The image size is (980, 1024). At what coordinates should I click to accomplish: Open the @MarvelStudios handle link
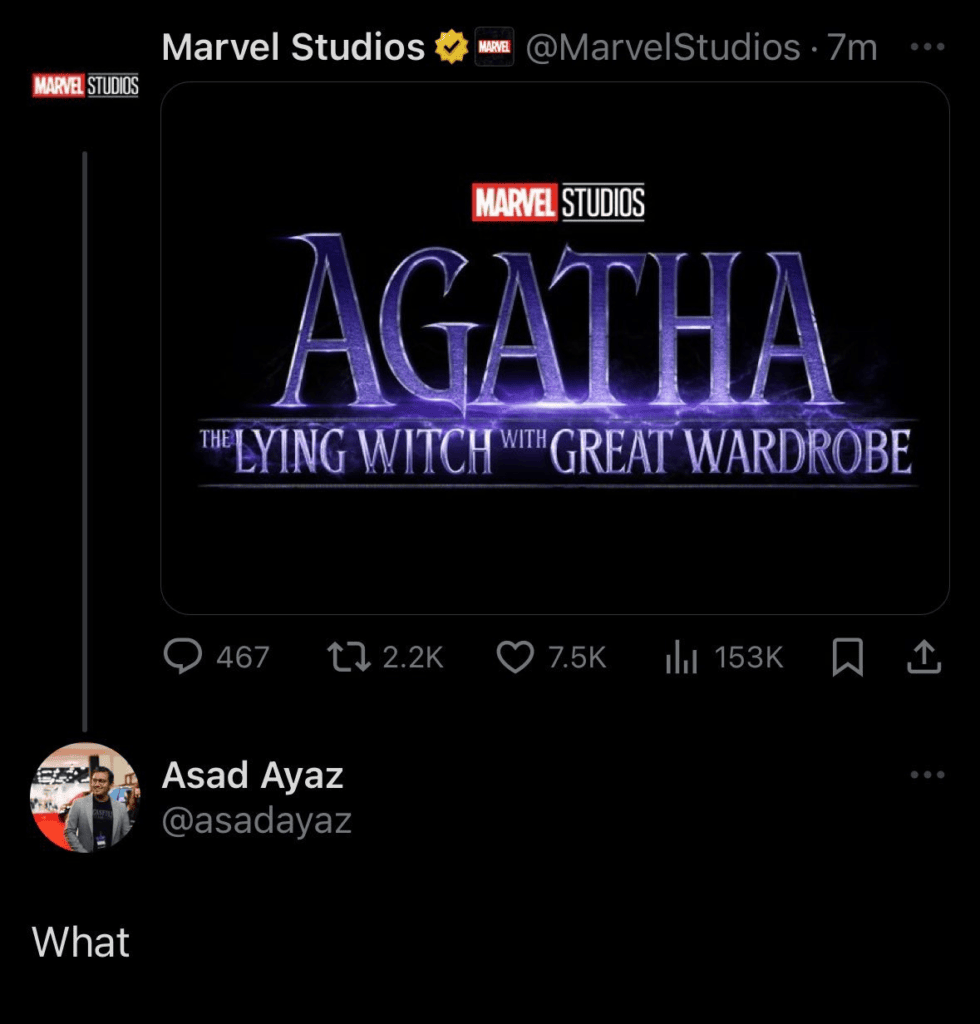662,47
